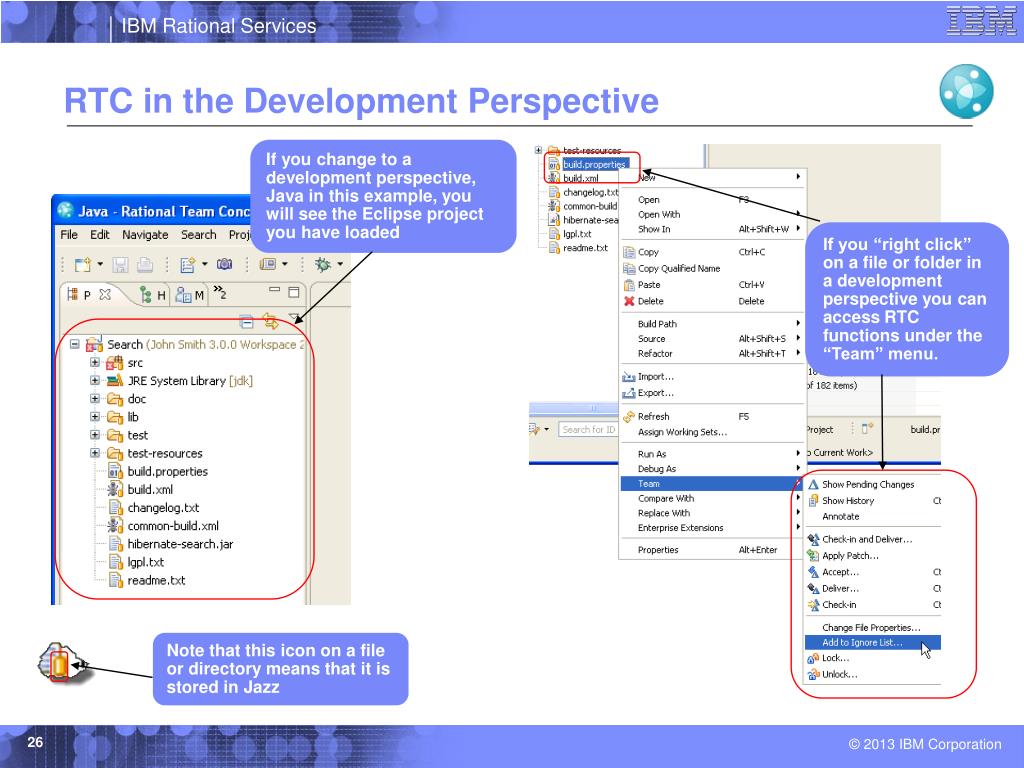Viewport: 1024px width, 768px height.
Task: Expand the doc folder node
Action: pos(95,398)
